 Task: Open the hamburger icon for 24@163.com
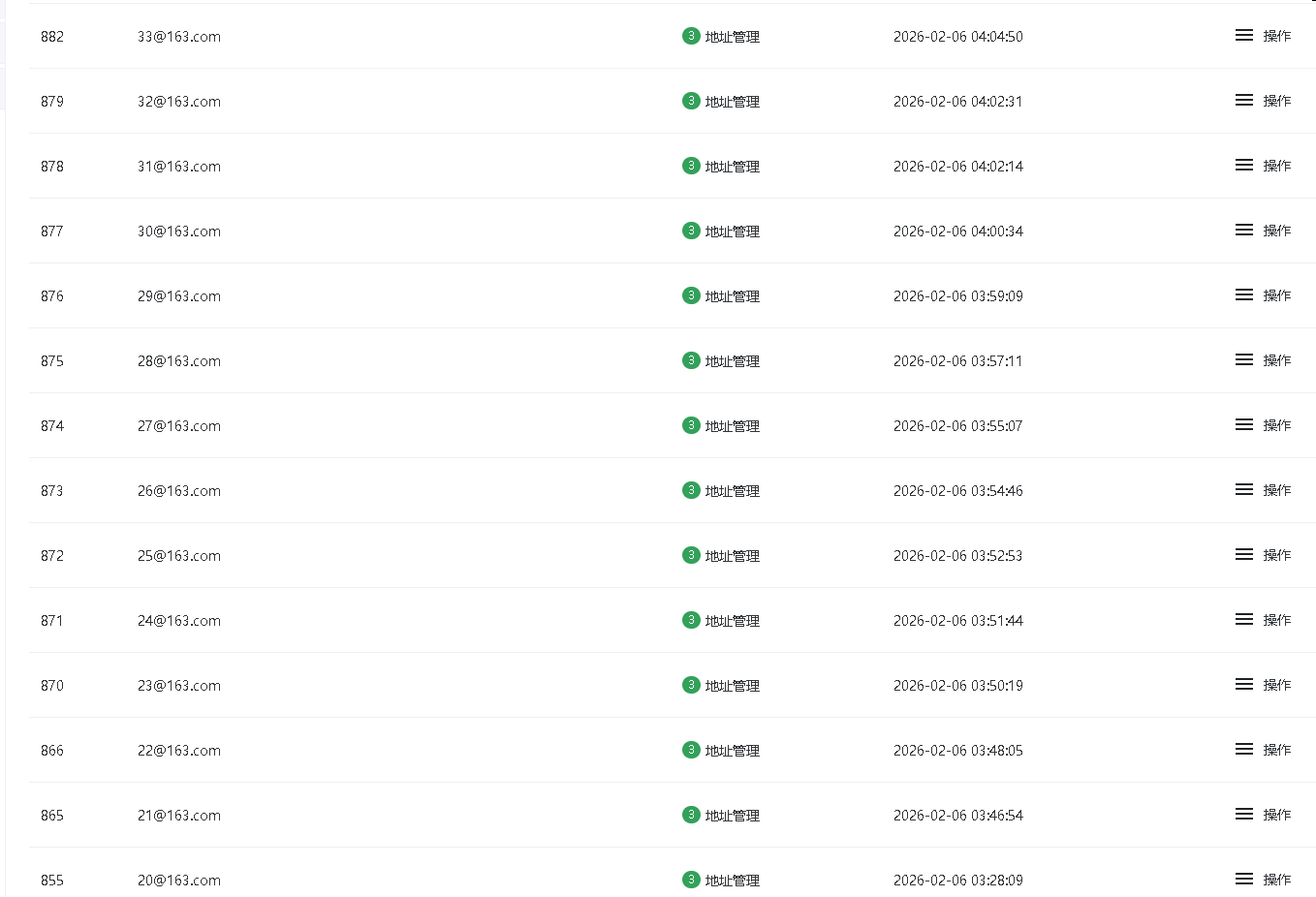click(x=1244, y=620)
